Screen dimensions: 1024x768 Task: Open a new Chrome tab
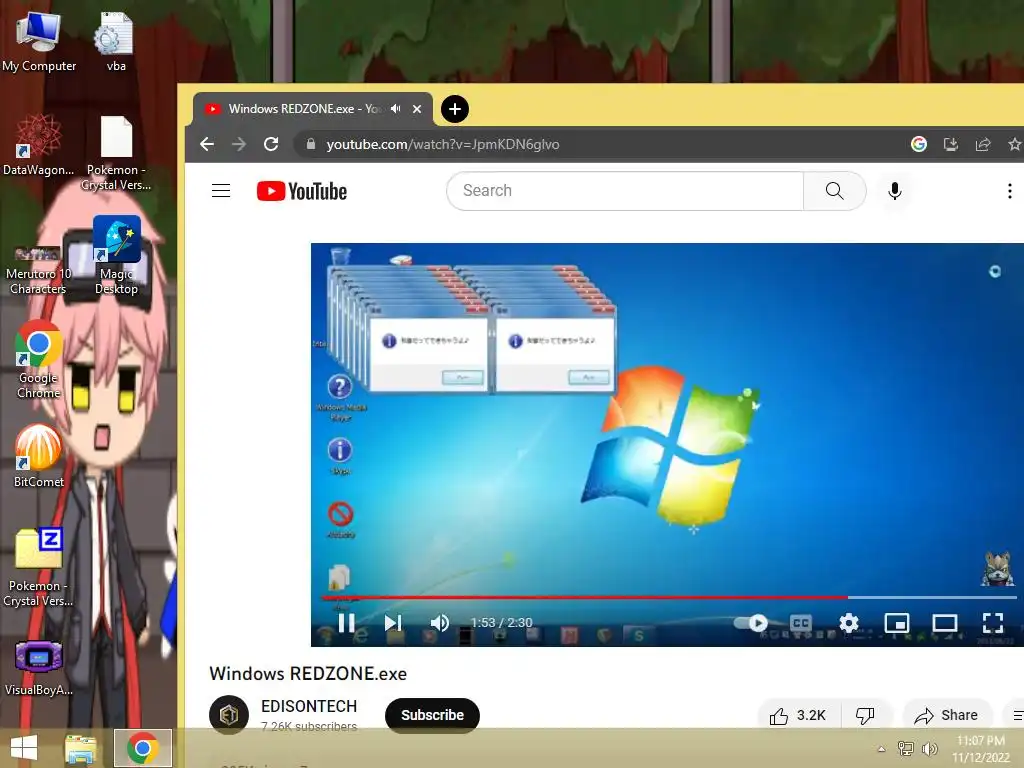coord(455,109)
